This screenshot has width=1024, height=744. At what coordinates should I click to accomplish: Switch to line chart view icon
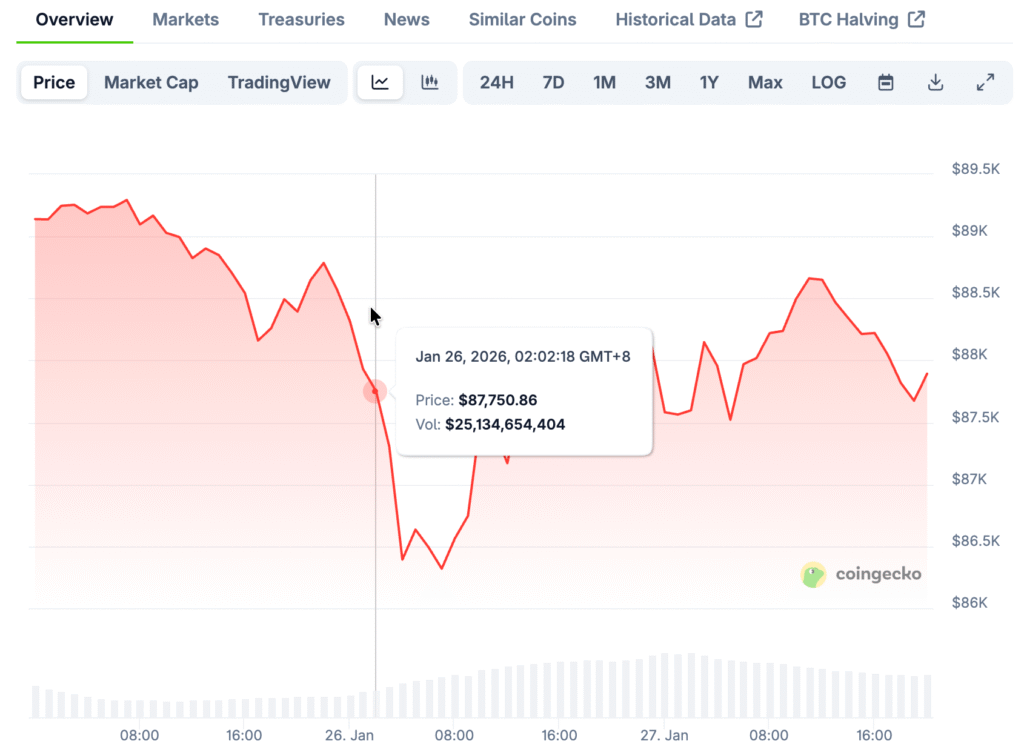(380, 83)
